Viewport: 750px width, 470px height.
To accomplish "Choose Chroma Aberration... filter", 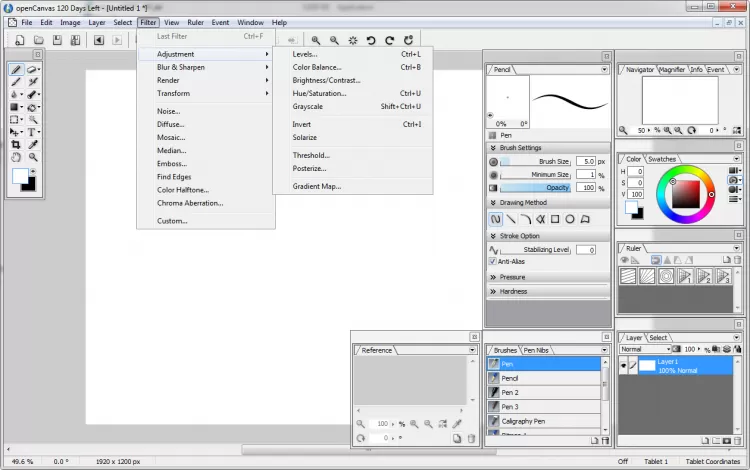I will pos(206,203).
